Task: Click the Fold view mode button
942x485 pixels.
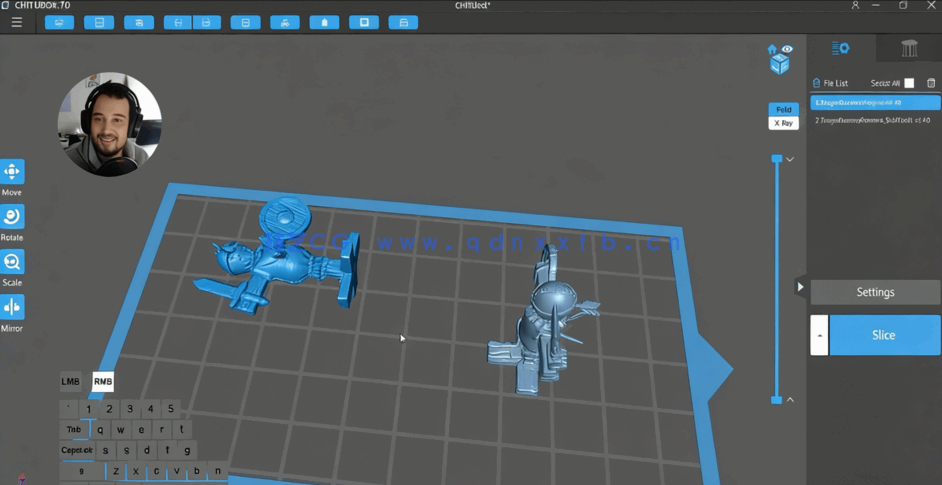Action: pos(783,109)
